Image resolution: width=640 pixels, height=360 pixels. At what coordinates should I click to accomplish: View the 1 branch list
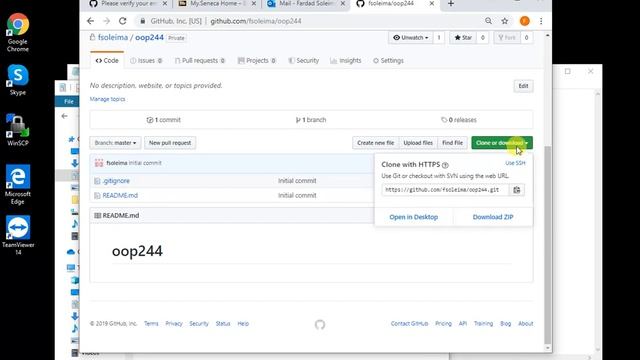tap(311, 120)
